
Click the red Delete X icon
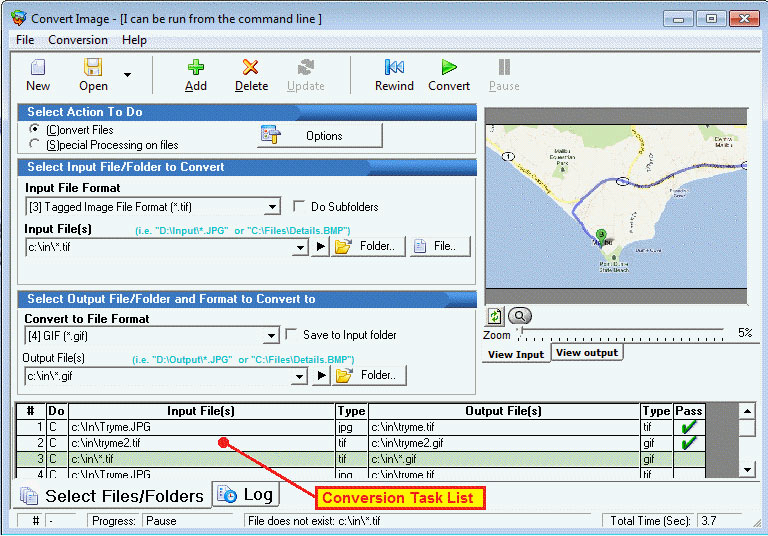pos(251,68)
